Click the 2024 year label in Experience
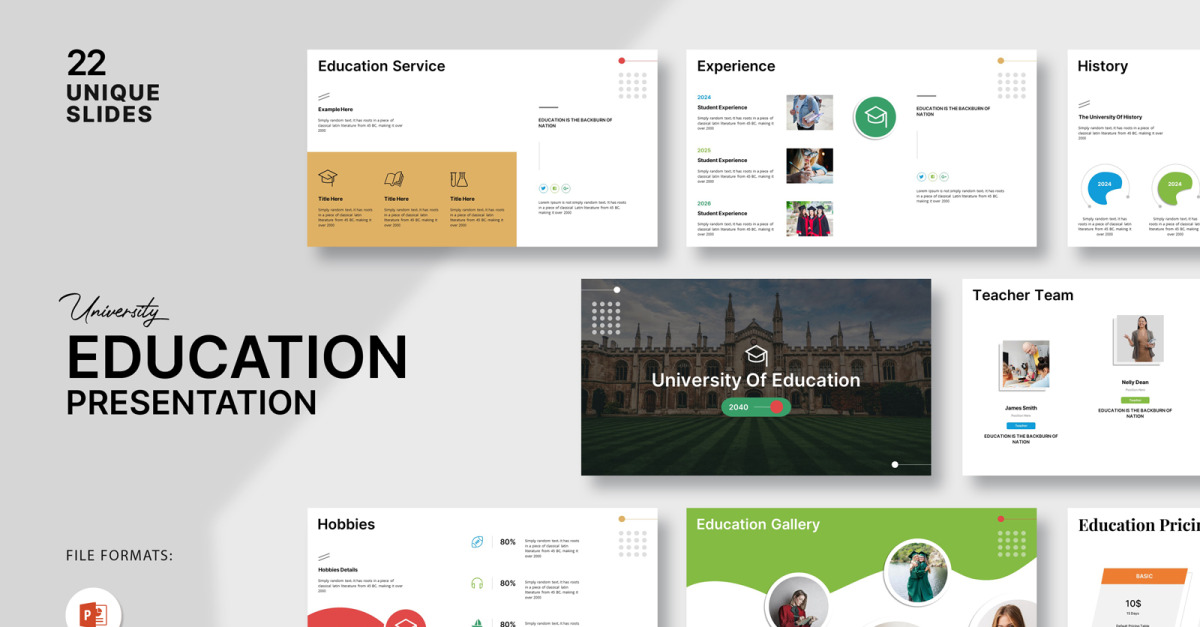Viewport: 1200px width, 627px height. click(x=704, y=97)
